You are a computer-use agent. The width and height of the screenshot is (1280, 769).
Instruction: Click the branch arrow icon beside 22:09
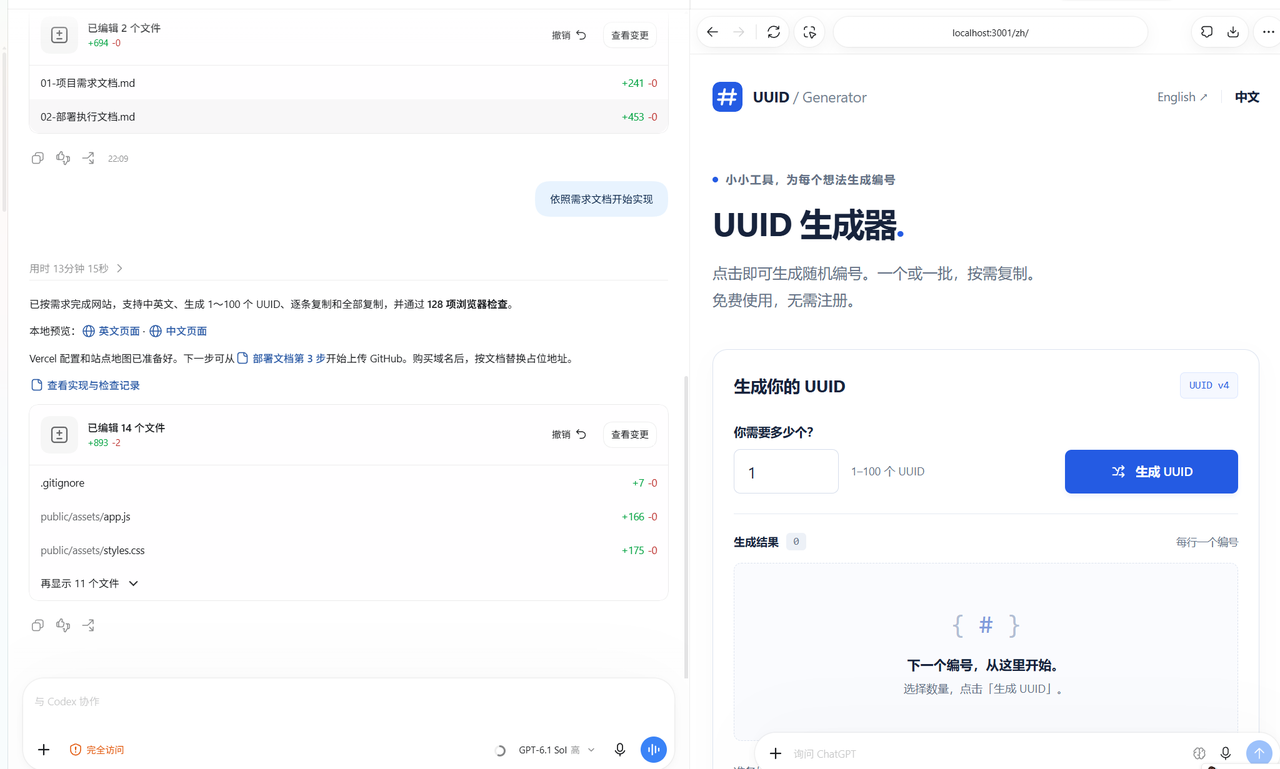(x=89, y=158)
